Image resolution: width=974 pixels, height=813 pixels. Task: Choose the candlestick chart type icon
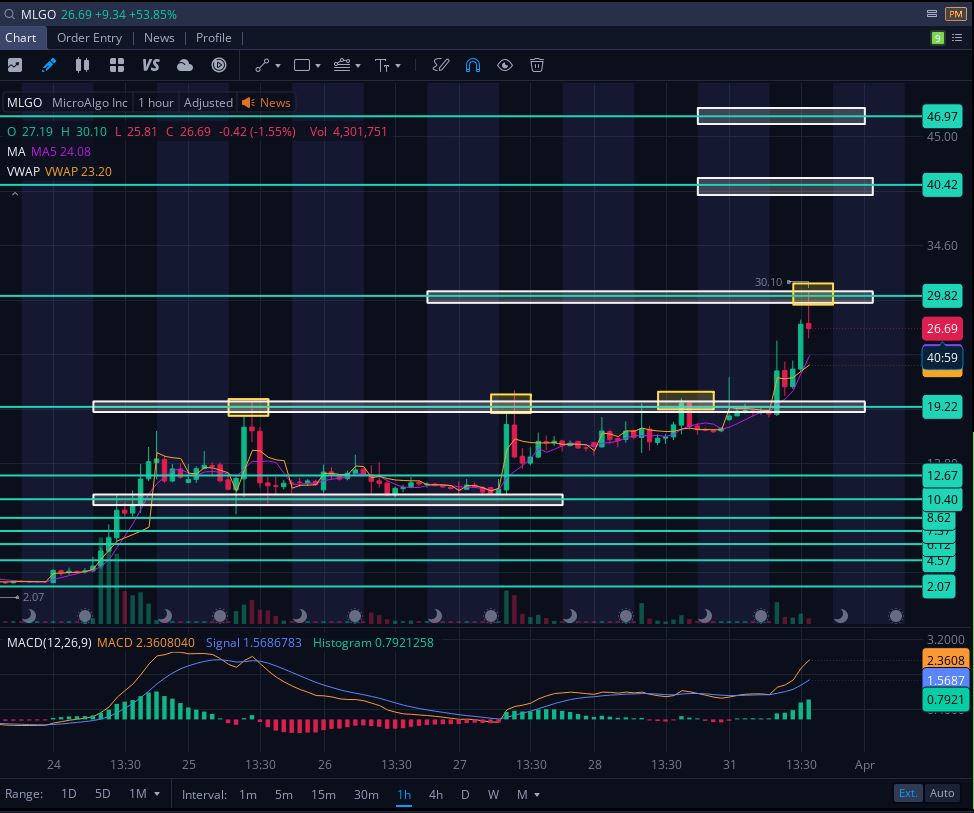82,65
